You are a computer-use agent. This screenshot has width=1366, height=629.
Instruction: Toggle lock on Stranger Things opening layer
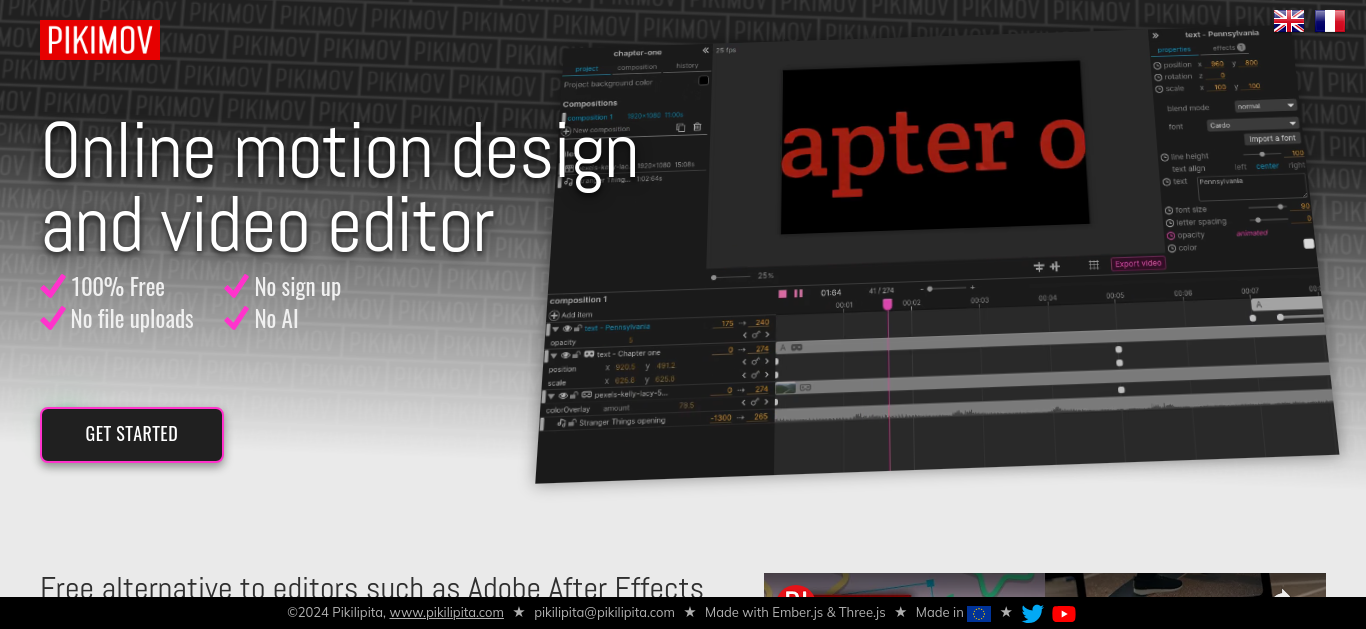coord(572,423)
